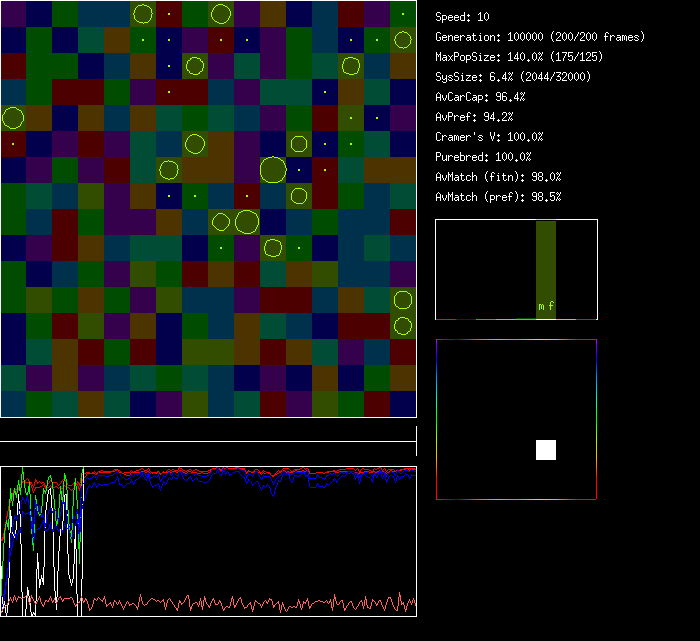700x641 pixels.
Task: Click the MaxPopSize 140.0% statistic
Action: click(518, 57)
